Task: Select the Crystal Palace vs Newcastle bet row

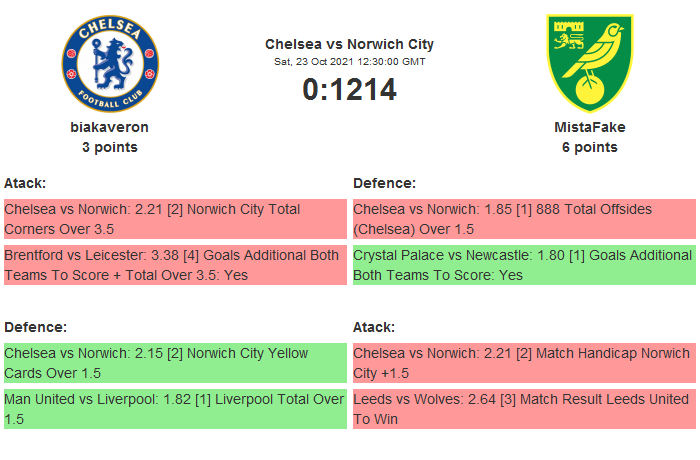Action: [523, 265]
